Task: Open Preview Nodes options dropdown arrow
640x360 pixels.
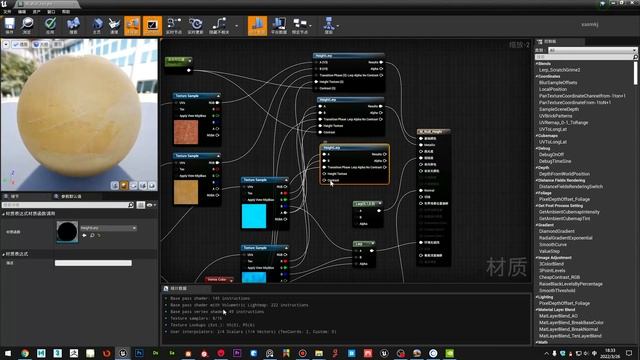Action: coord(311,26)
